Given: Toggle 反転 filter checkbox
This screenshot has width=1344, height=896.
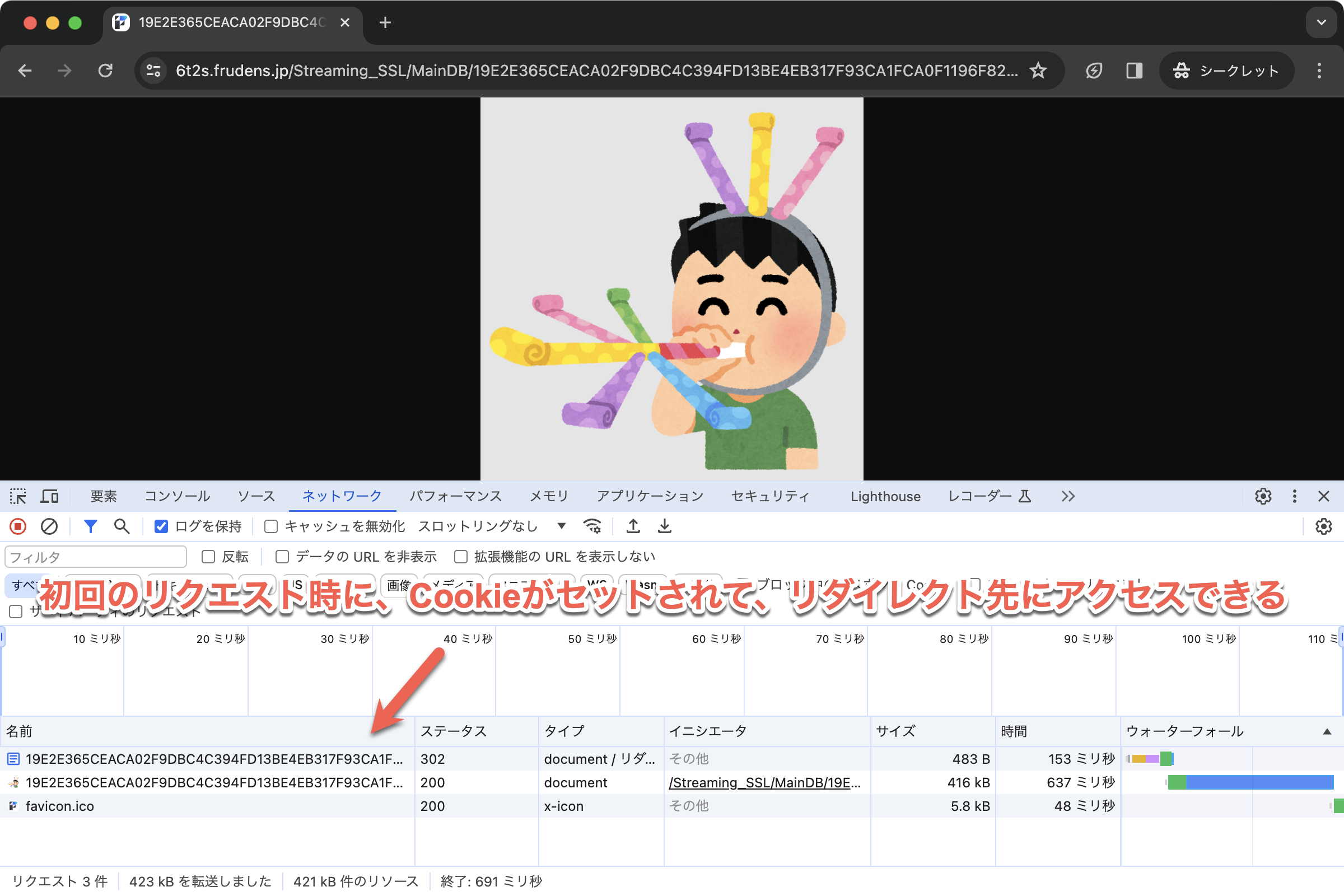Looking at the screenshot, I should pos(208,557).
